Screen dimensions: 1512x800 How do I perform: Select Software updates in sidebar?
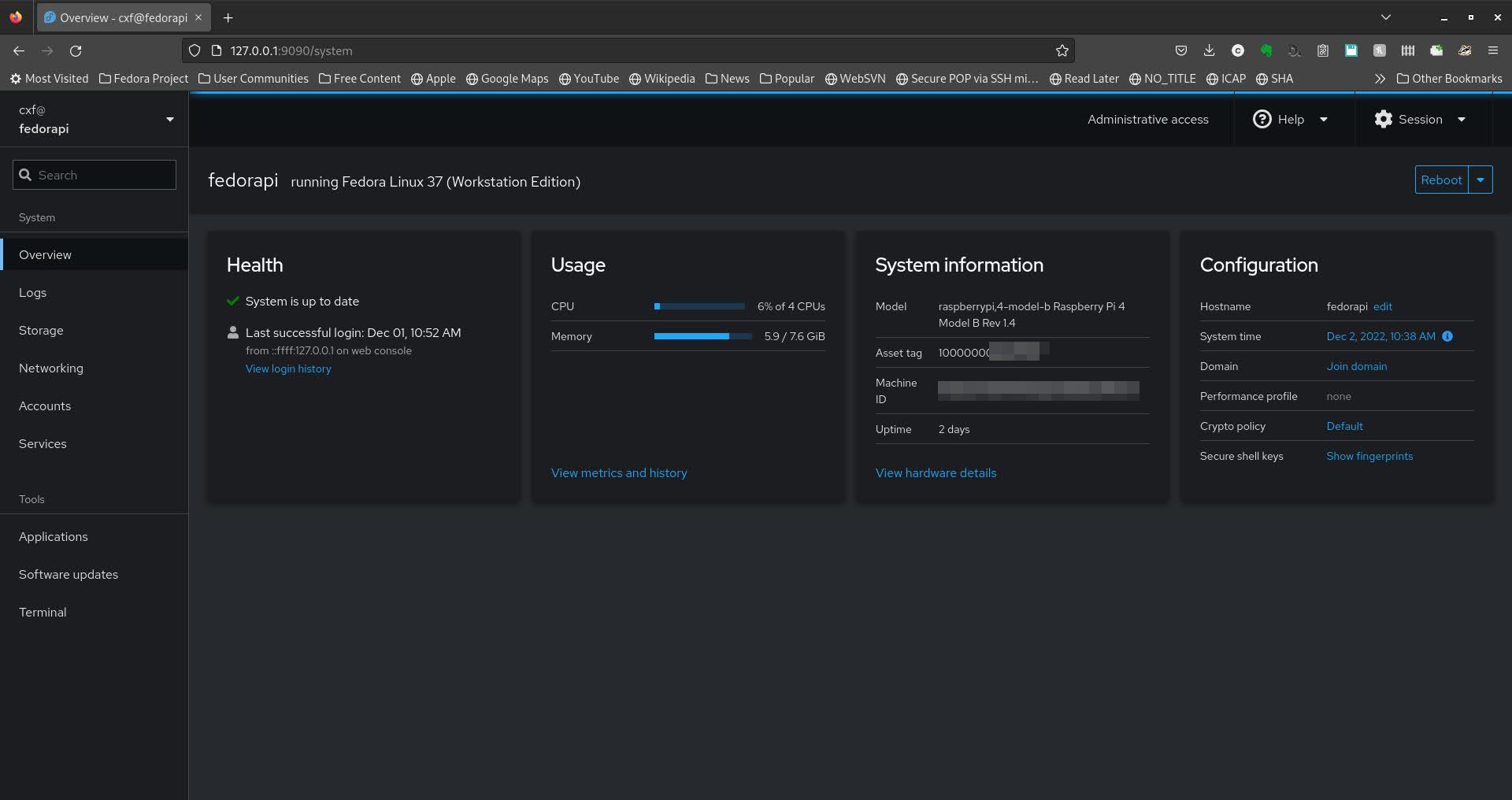pyautogui.click(x=69, y=574)
